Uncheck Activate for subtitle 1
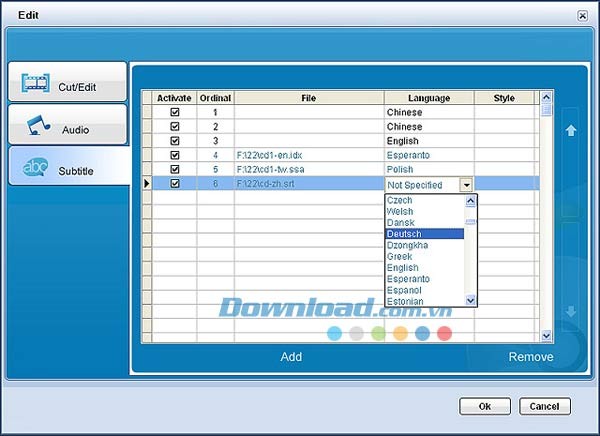The width and height of the screenshot is (600, 436). 175,112
